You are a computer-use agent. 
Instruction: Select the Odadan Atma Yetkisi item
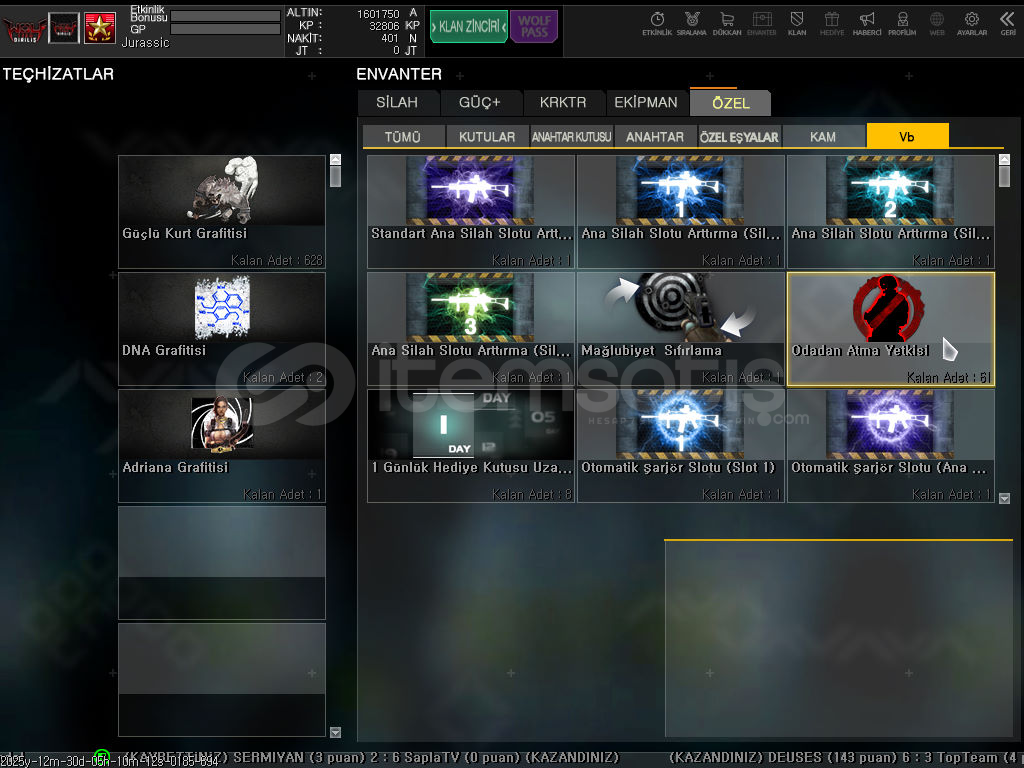(891, 328)
